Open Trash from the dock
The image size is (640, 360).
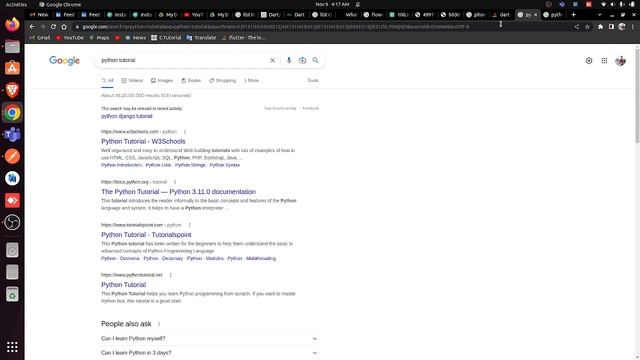click(x=12, y=294)
